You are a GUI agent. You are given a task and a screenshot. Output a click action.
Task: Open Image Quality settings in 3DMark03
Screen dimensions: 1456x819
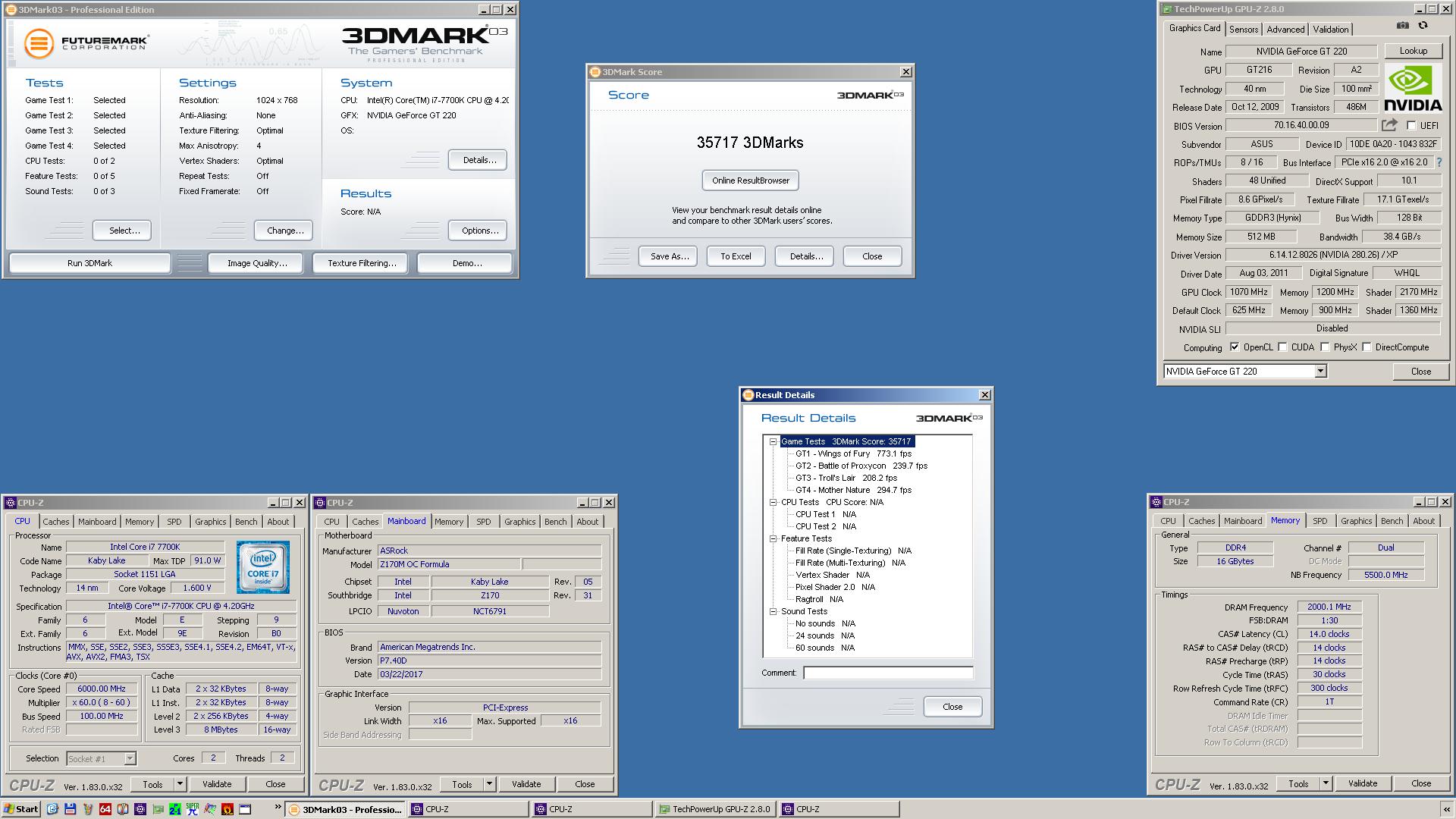pos(257,263)
